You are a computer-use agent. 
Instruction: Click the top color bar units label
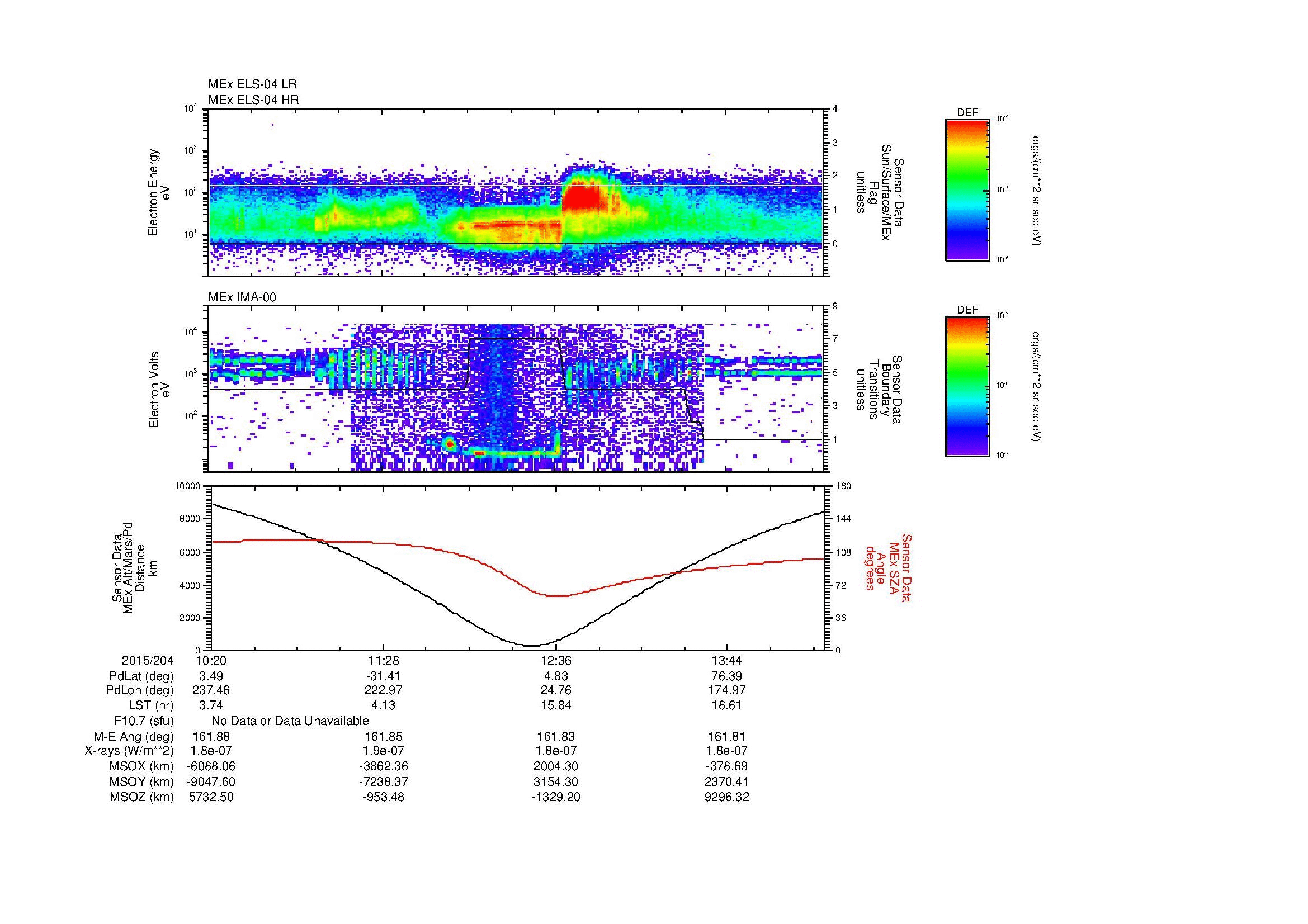tap(1036, 191)
